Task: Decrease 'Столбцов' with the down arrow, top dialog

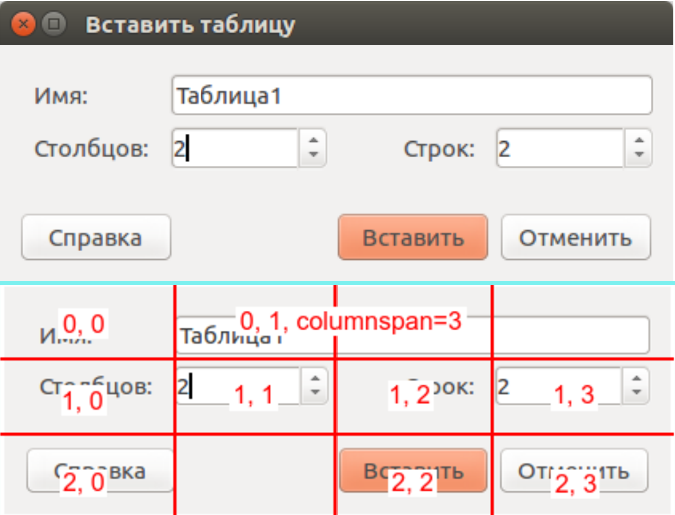Action: click(314, 157)
